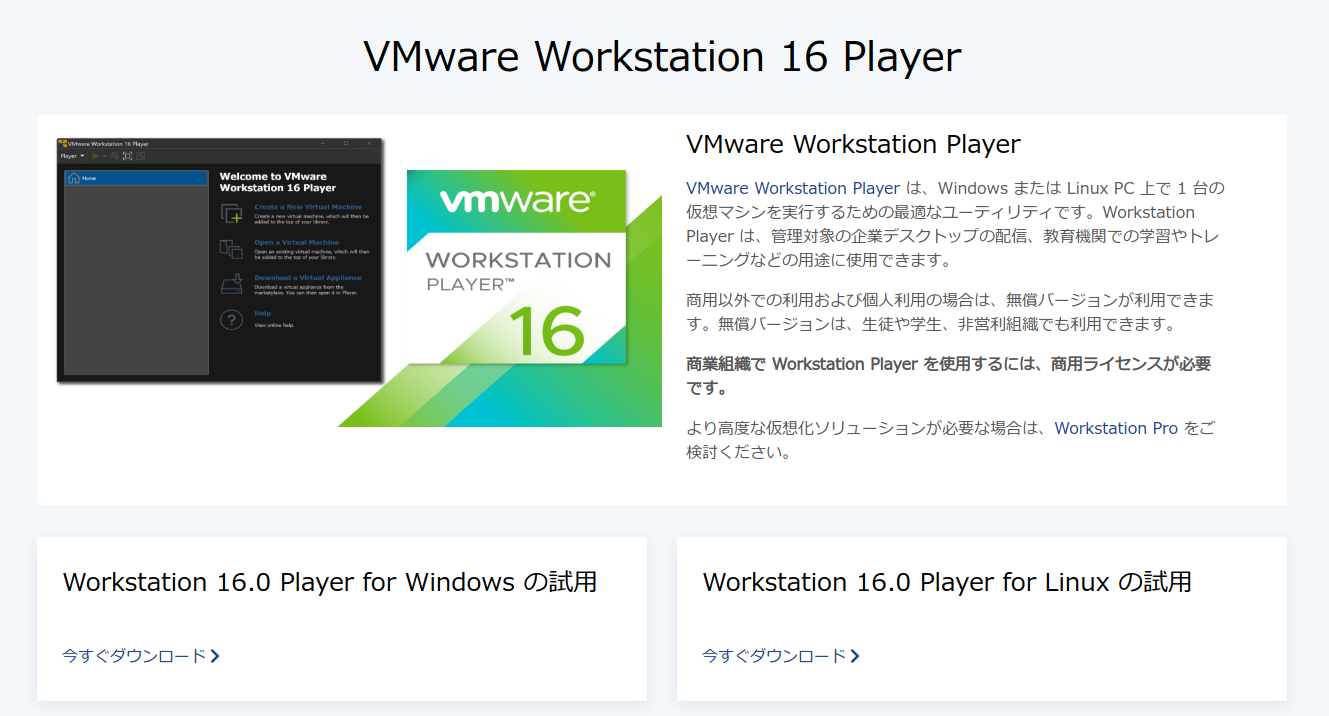1329x716 pixels.
Task: Click the Workstation Player app screenshot thumbnail
Action: [220, 261]
